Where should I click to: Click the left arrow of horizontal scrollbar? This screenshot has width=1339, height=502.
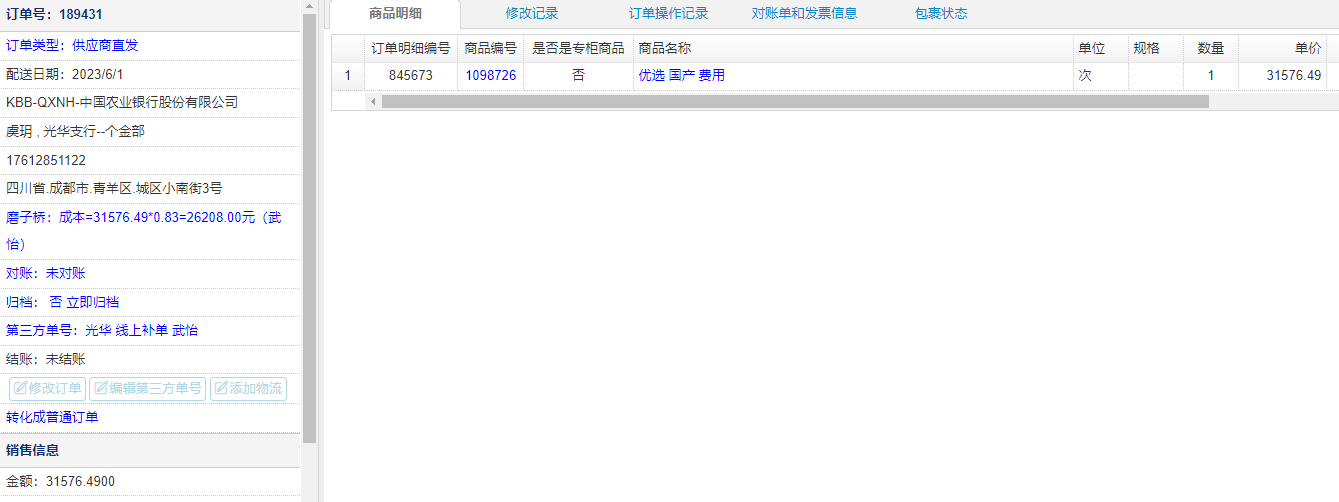[373, 101]
